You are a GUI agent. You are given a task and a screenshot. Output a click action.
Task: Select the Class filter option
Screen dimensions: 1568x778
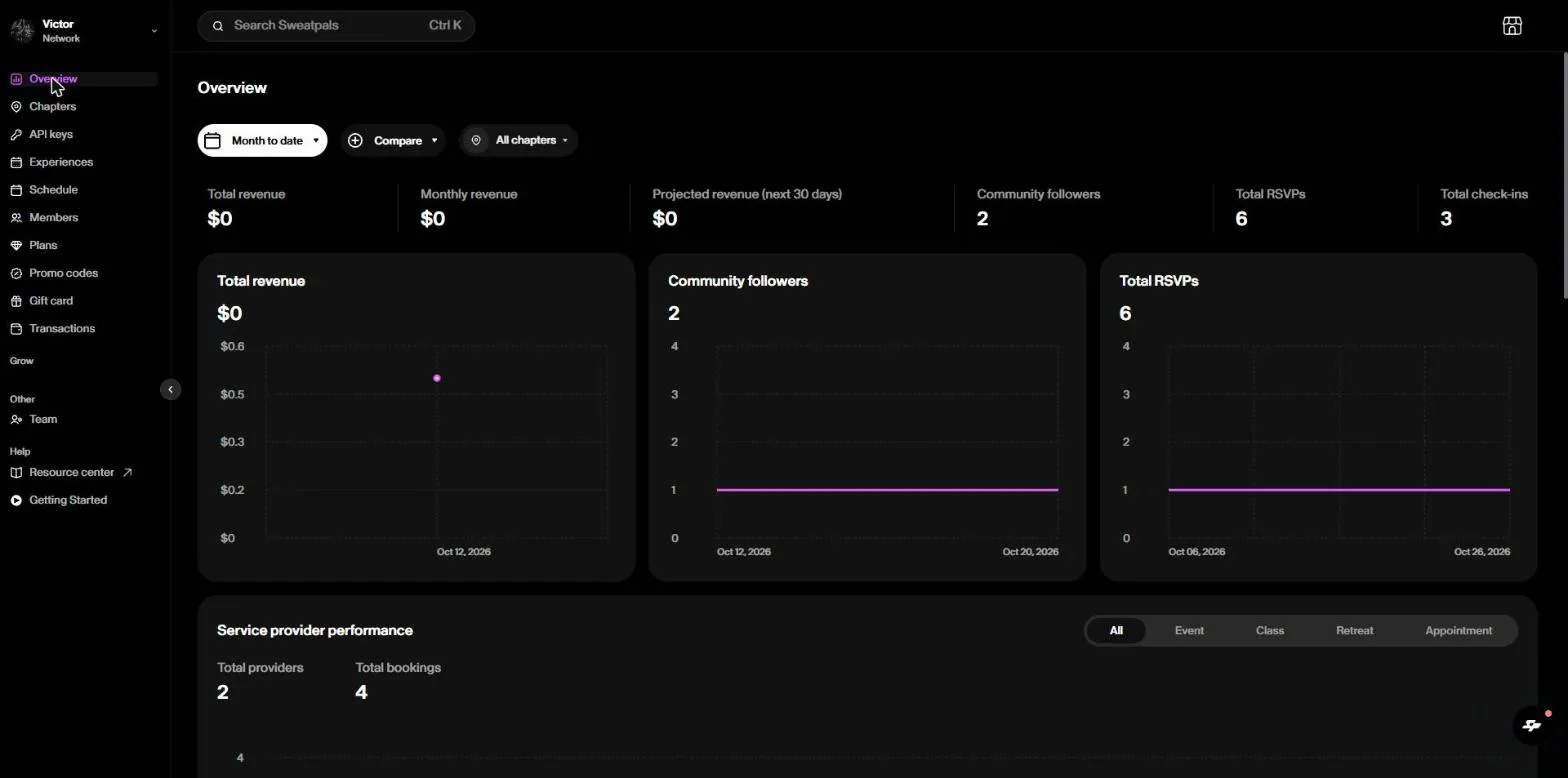pos(1270,631)
